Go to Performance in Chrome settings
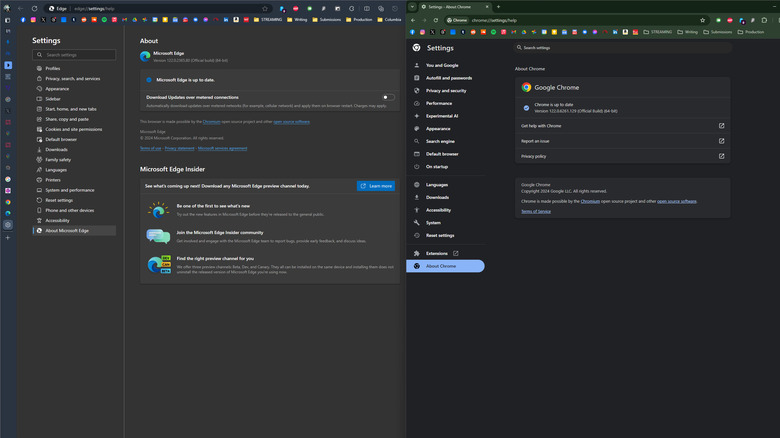This screenshot has height=438, width=780. [438, 103]
